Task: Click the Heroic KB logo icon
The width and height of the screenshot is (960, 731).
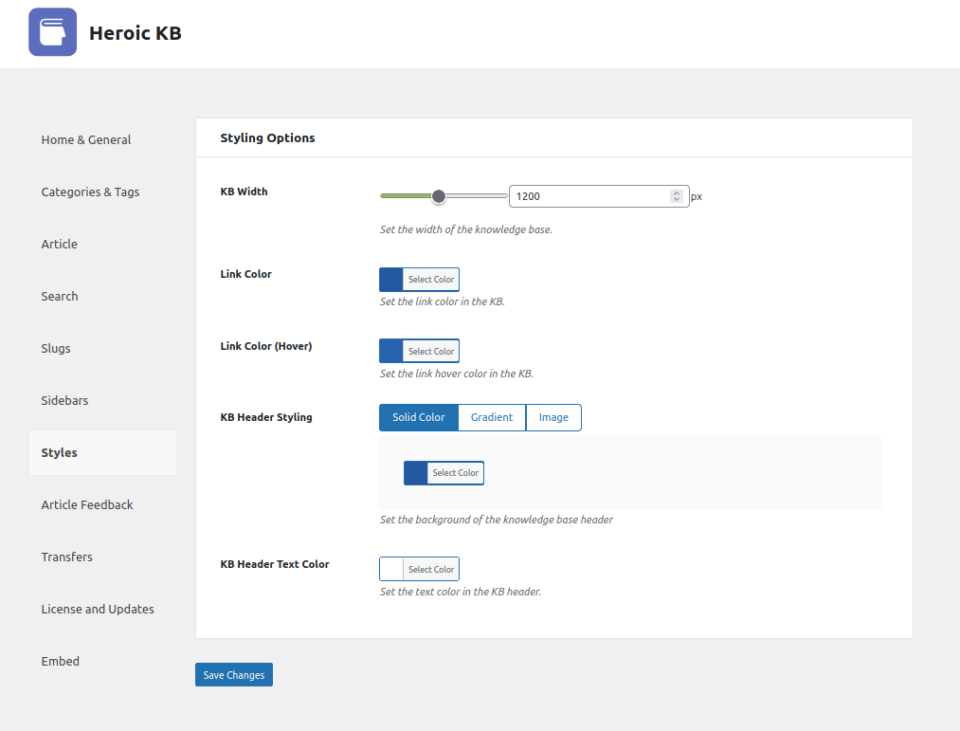Action: pos(51,31)
